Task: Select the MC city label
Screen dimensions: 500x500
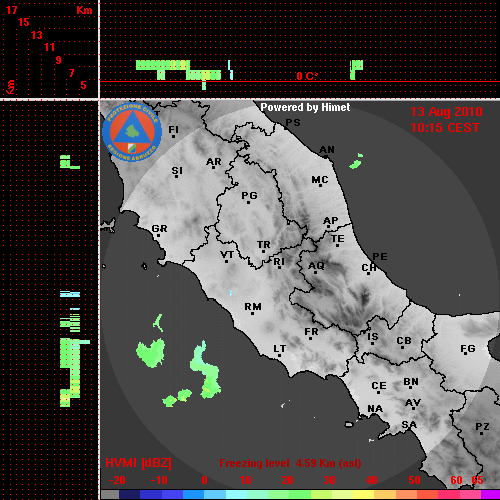Action: tap(320, 180)
